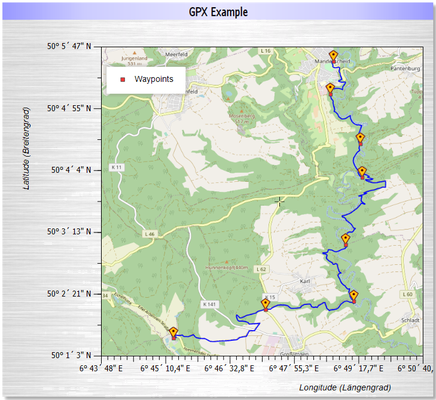Click the waypoint pin near the K 15 label
436x400 pixels.
pyautogui.click(x=265, y=304)
